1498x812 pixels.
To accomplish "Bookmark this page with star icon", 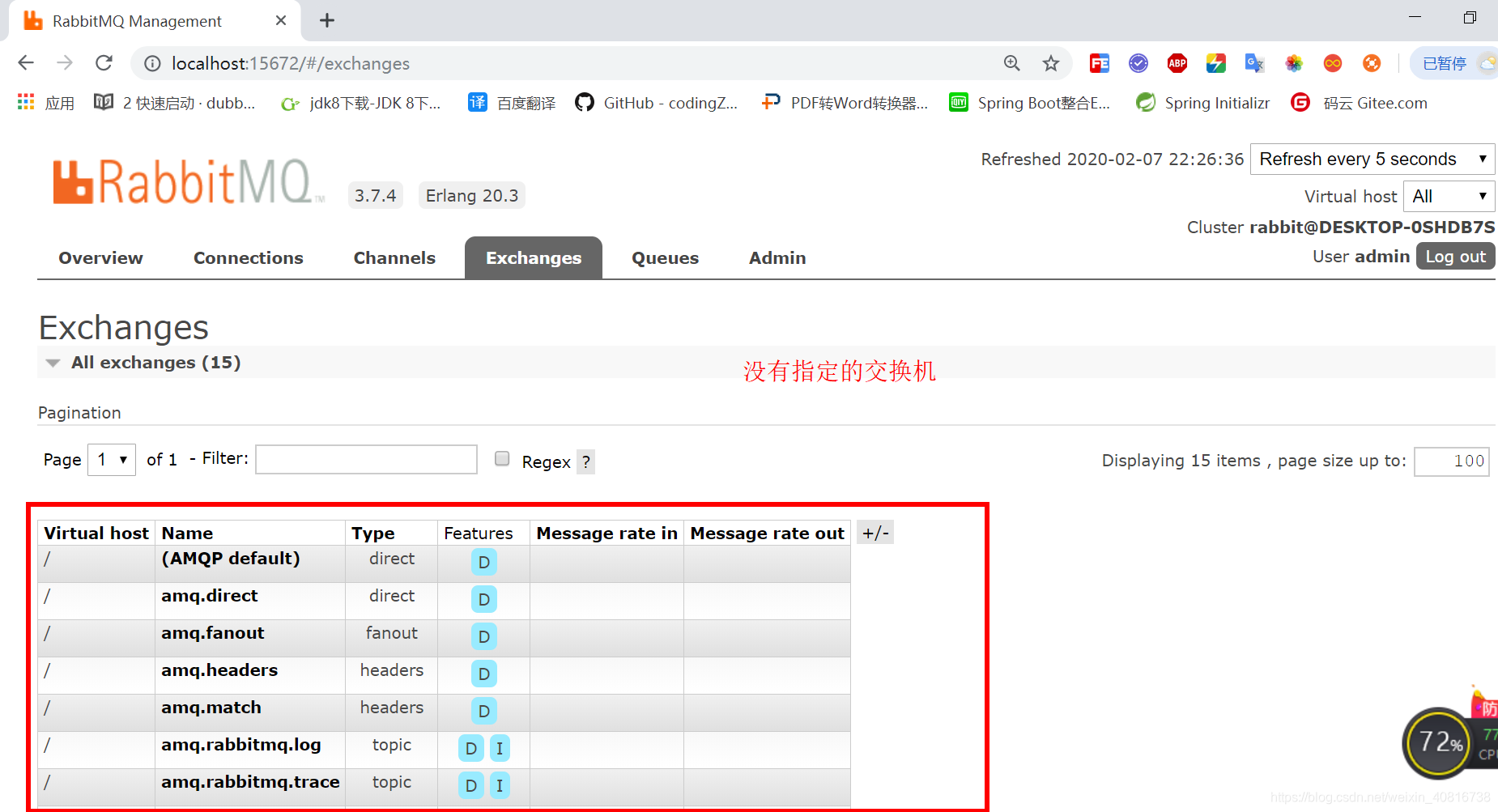I will (1050, 63).
